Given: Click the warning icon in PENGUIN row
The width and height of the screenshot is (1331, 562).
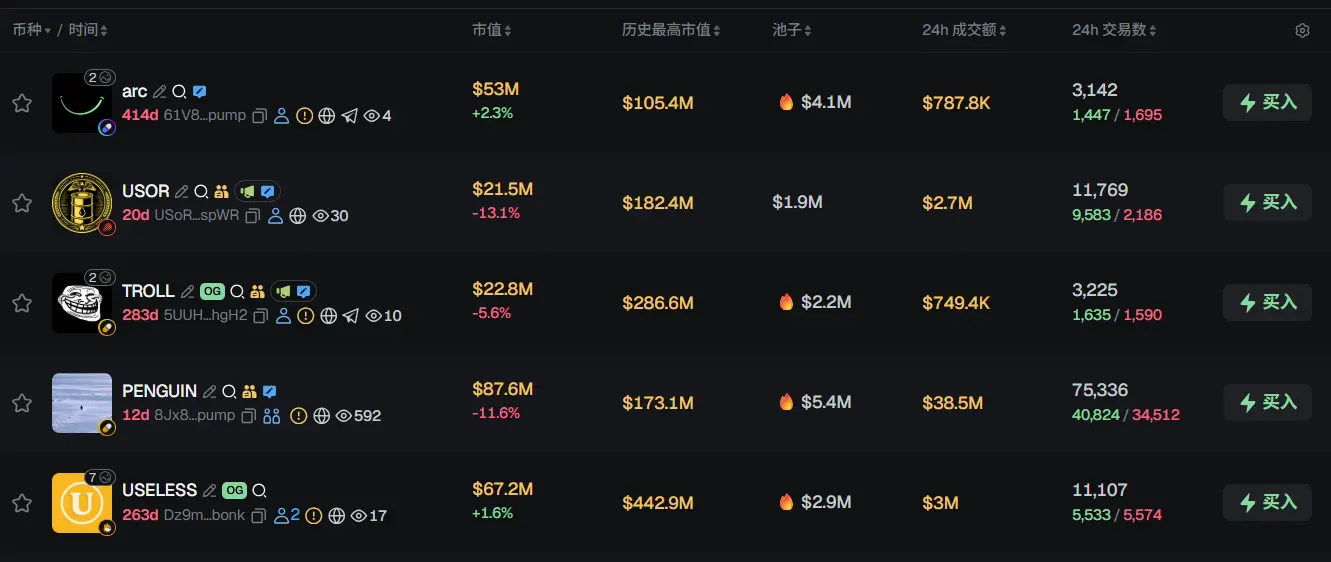Looking at the screenshot, I should [298, 416].
